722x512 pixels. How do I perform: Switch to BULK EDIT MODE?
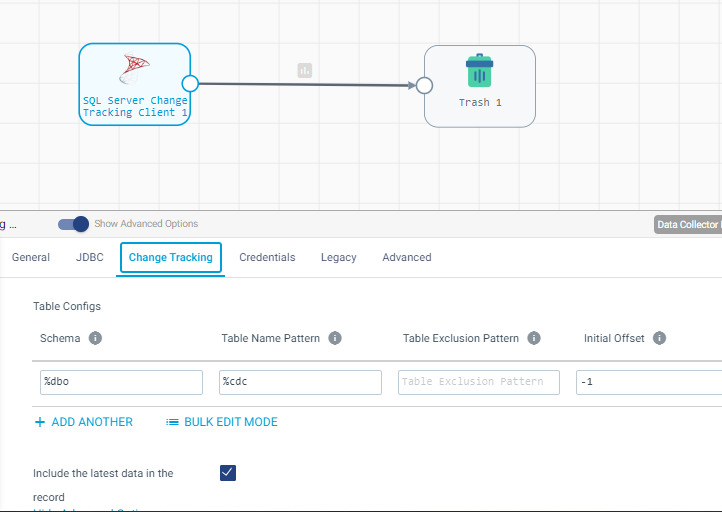221,422
